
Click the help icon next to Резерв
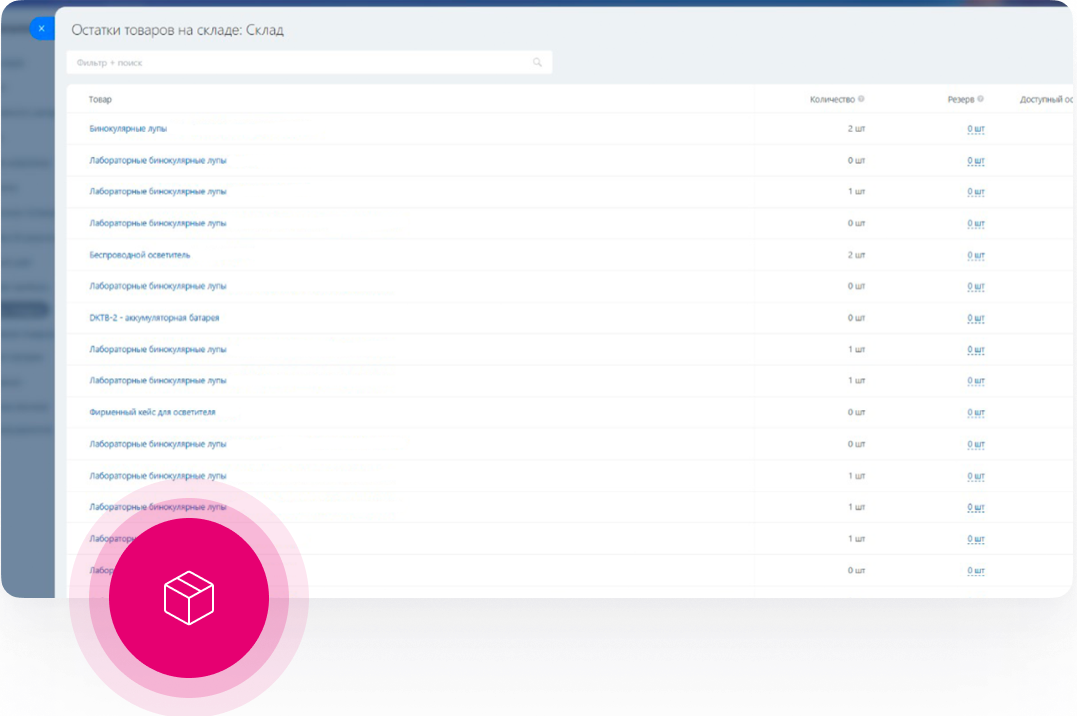(x=980, y=99)
